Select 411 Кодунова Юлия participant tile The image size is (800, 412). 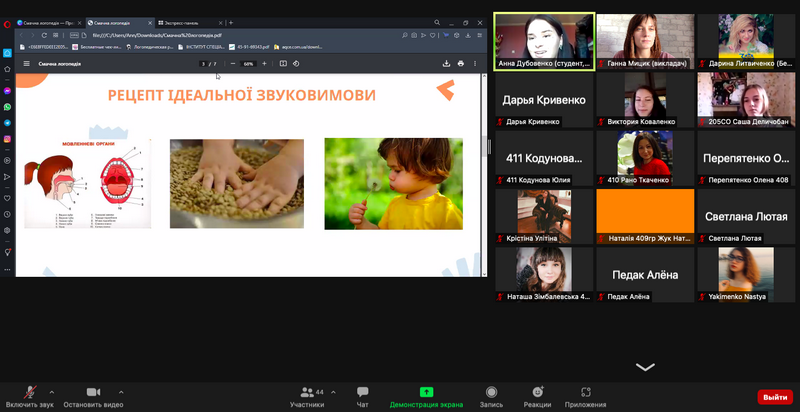click(x=544, y=158)
